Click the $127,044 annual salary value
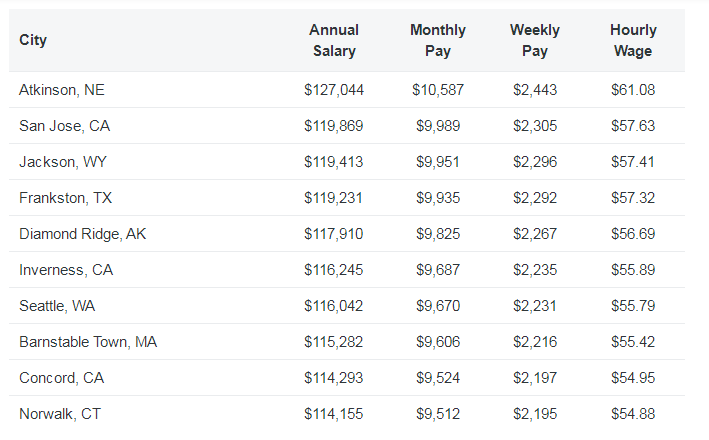Viewport: 709px width, 440px height. coord(334,90)
